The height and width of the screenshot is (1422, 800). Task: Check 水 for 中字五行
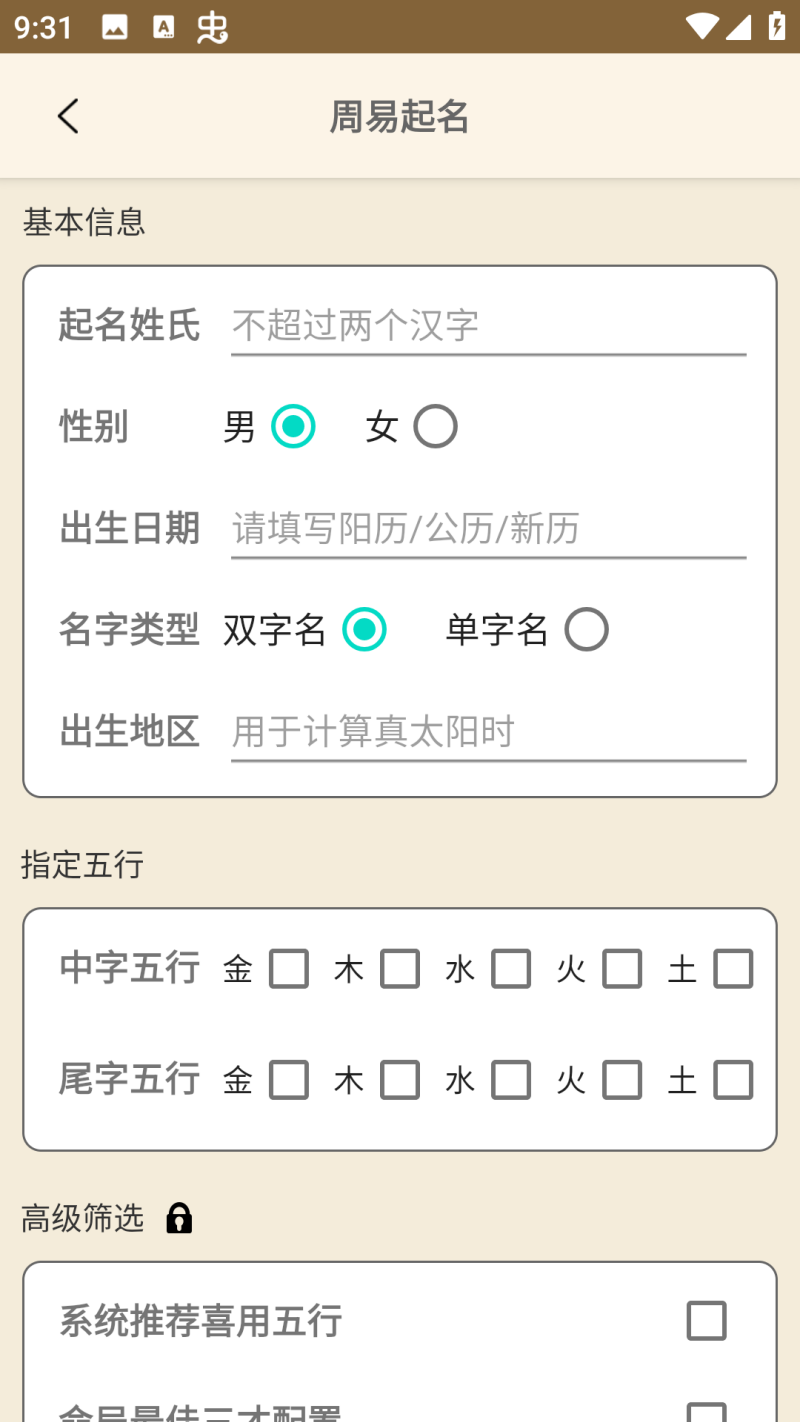coord(511,969)
